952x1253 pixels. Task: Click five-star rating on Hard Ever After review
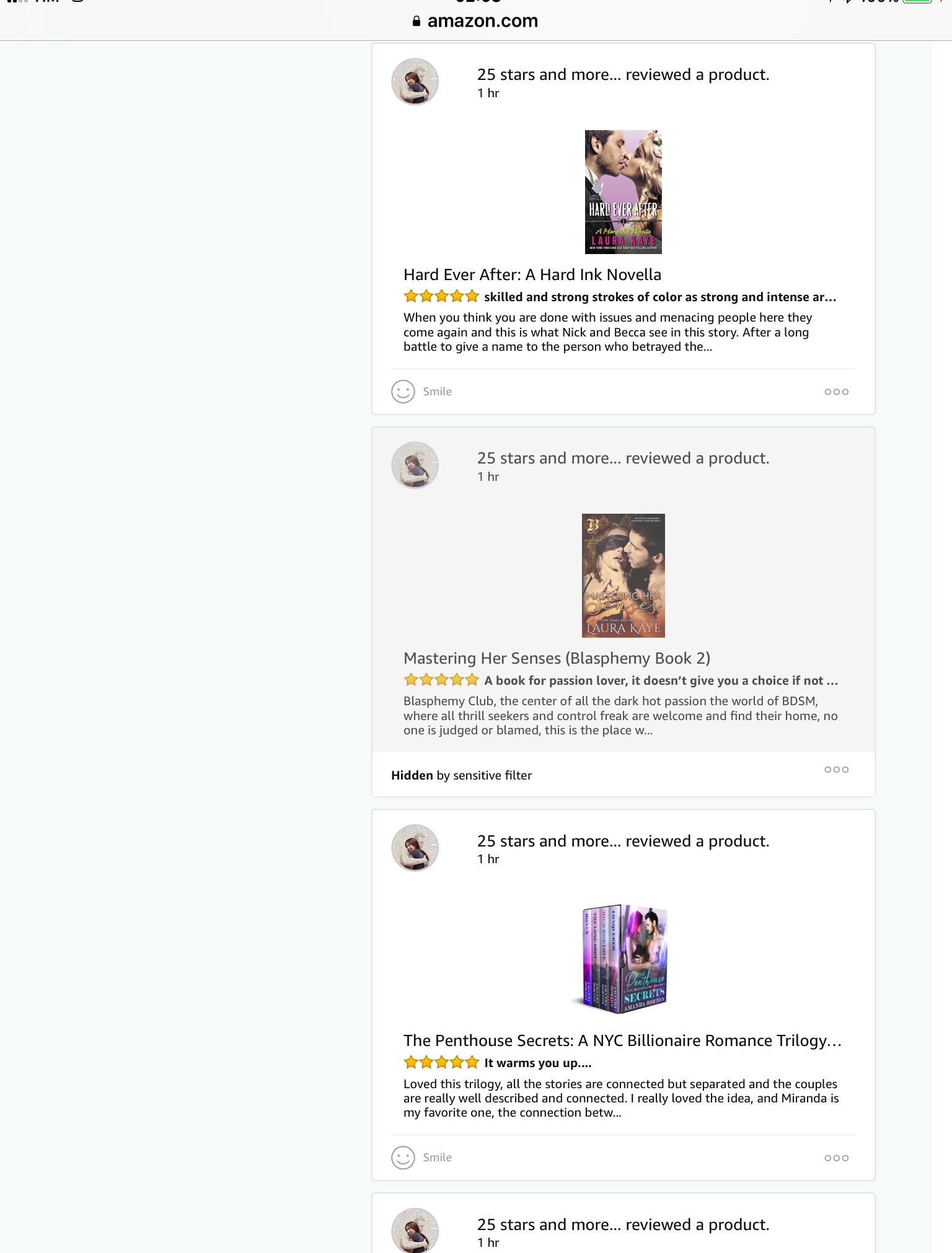point(441,296)
